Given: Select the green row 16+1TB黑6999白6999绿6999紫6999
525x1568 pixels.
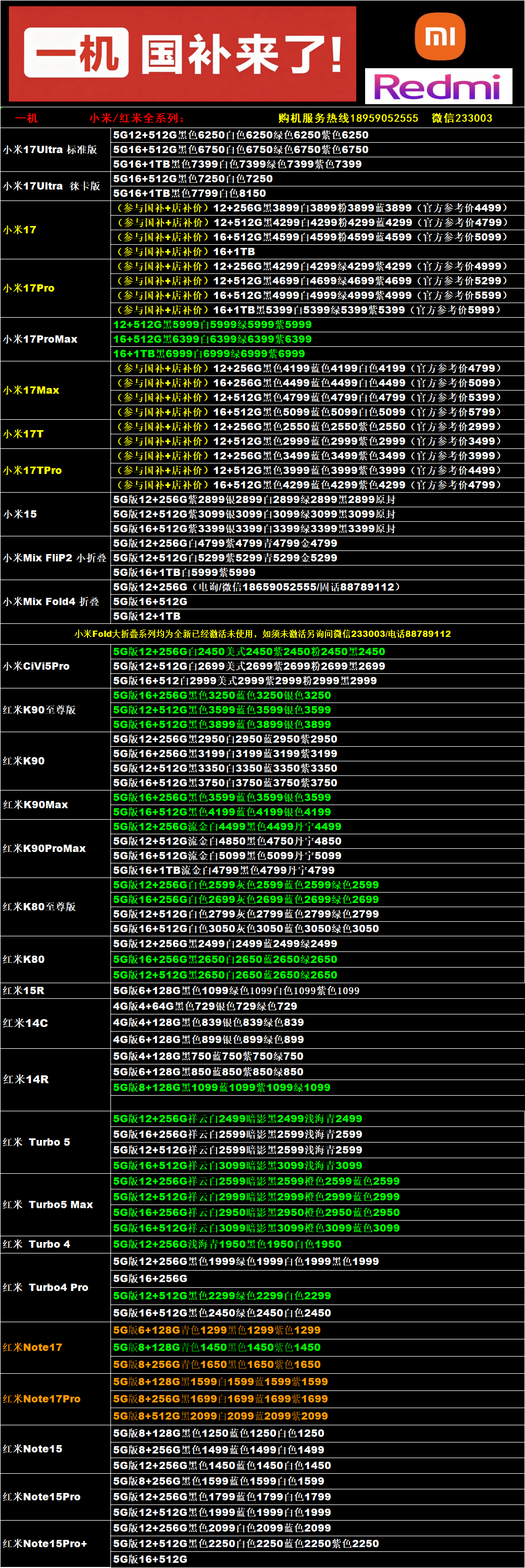Looking at the screenshot, I should pos(317,354).
